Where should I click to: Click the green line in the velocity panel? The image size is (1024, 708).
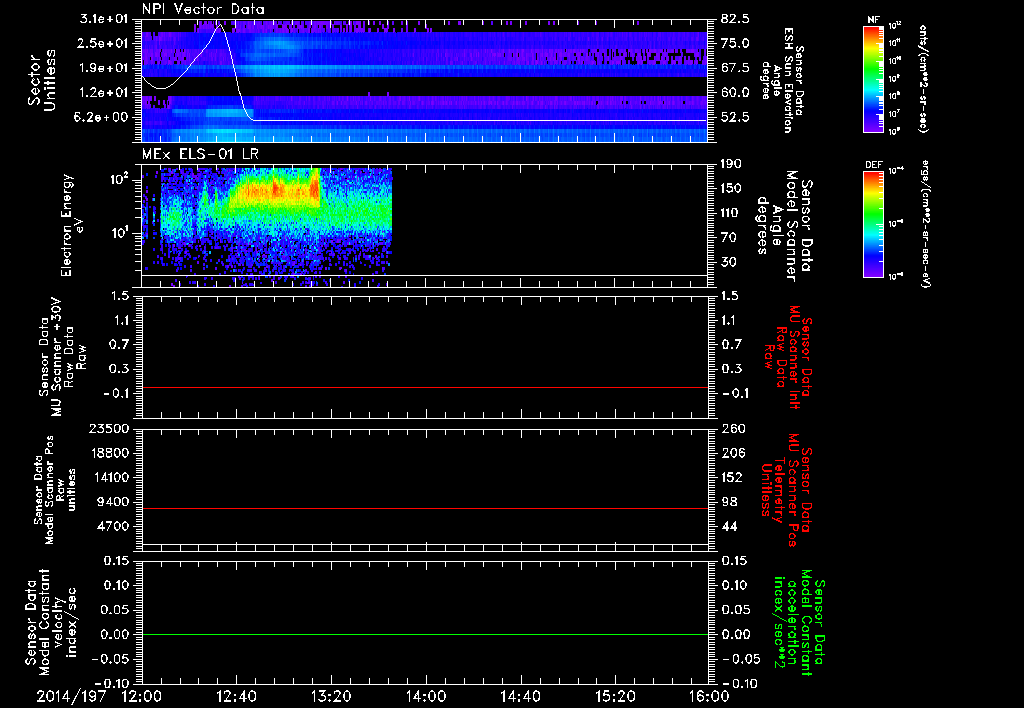click(x=424, y=634)
